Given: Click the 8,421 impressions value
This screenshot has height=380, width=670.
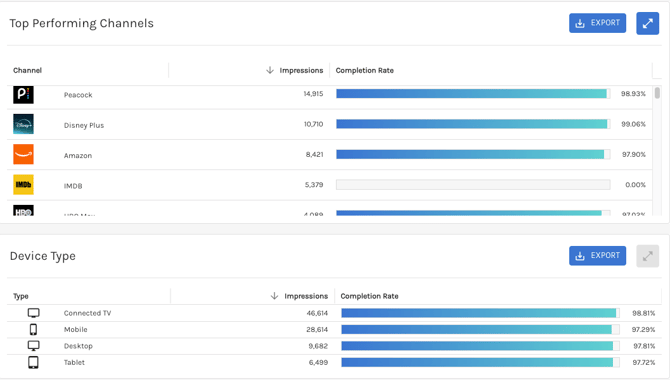Looking at the screenshot, I should point(314,154).
